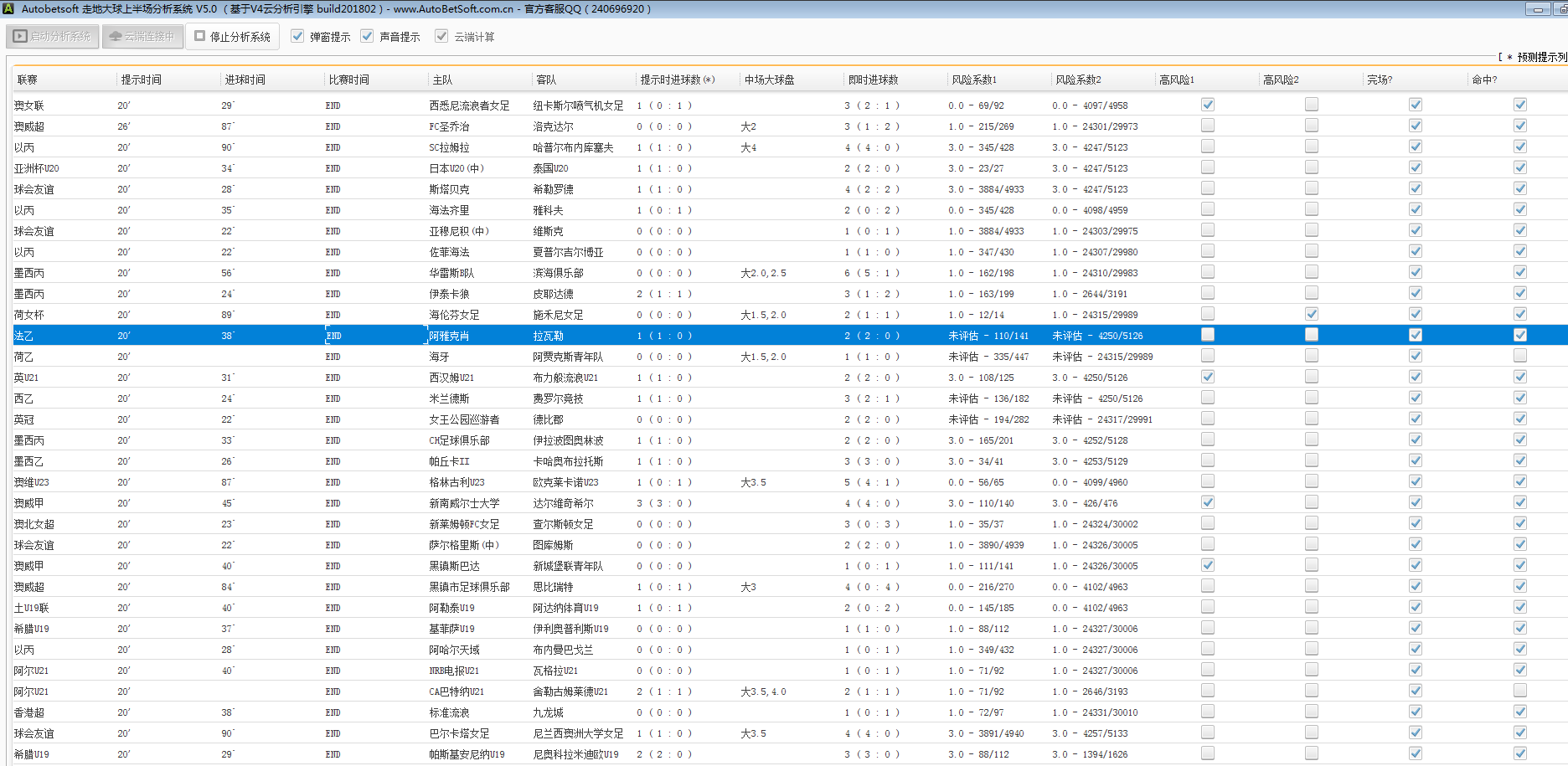This screenshot has height=766, width=1568.
Task: Disable the 声音提示 checkbox
Action: coord(367,37)
